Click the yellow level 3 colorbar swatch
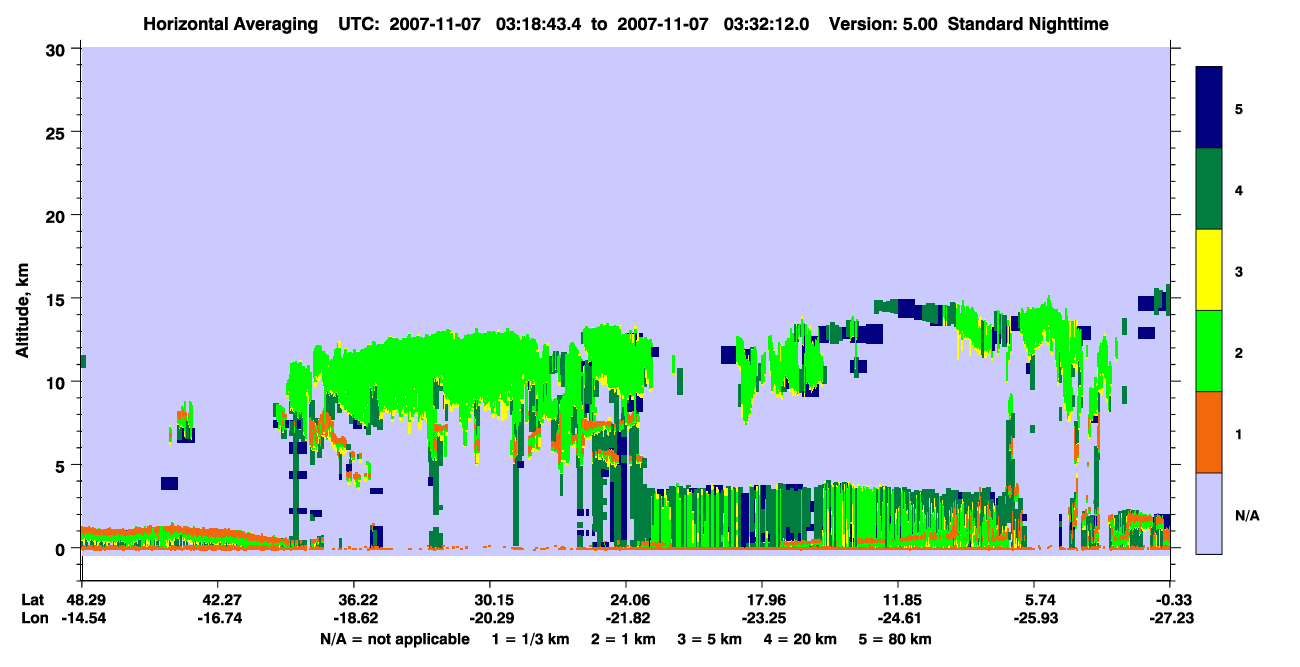 coord(1209,270)
